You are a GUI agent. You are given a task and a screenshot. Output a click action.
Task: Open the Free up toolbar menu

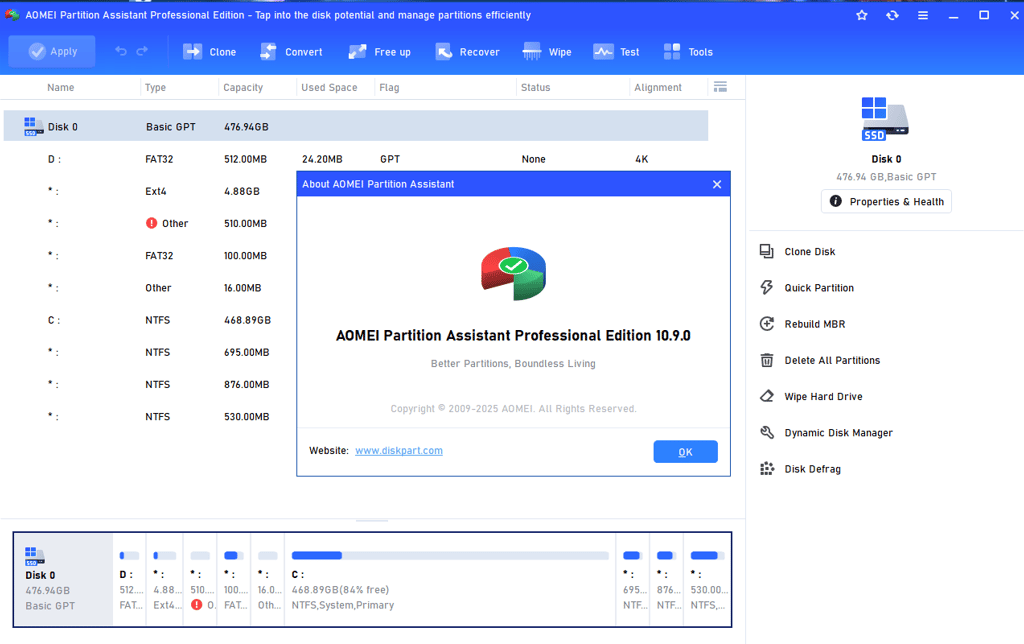pyautogui.click(x=379, y=52)
